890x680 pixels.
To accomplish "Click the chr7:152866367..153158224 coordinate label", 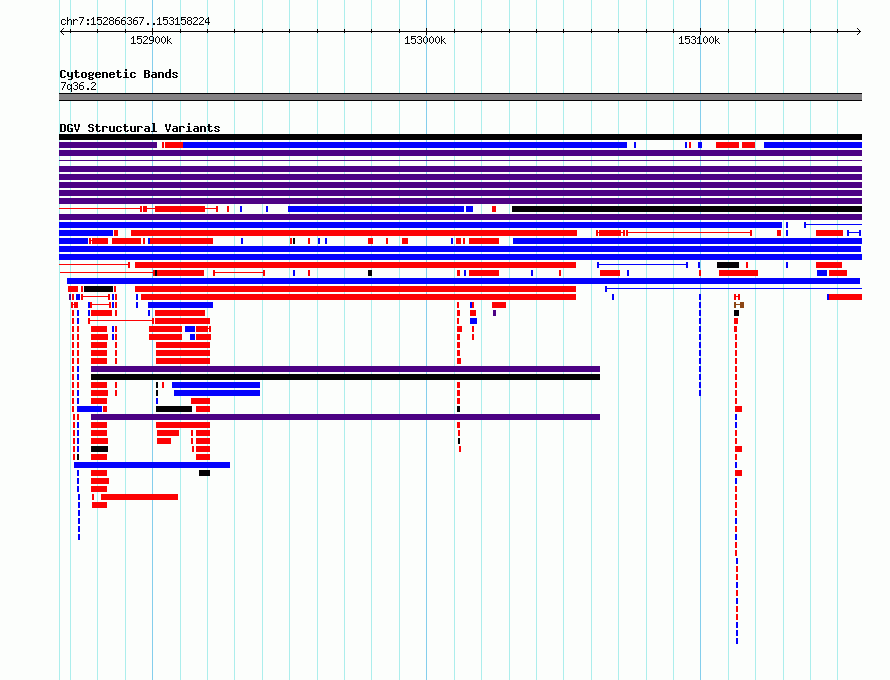I will [135, 21].
